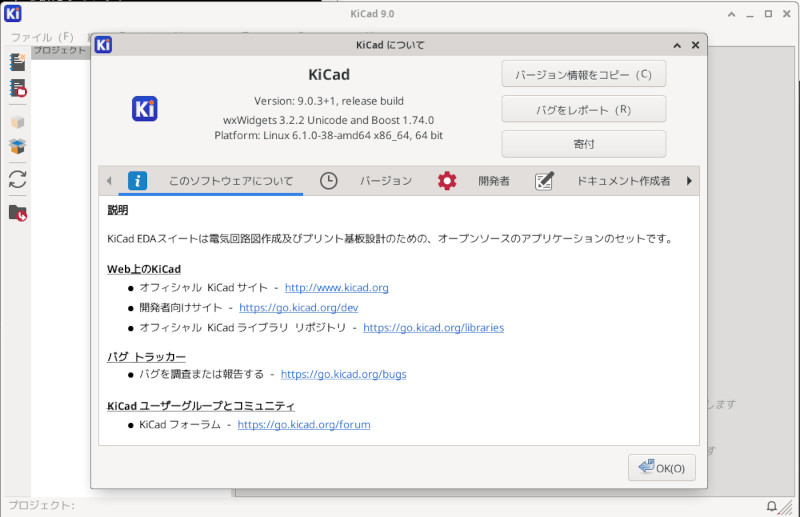The height and width of the screenshot is (517, 800).
Task: Open https://go.kicad.org/dev link
Action: (298, 308)
